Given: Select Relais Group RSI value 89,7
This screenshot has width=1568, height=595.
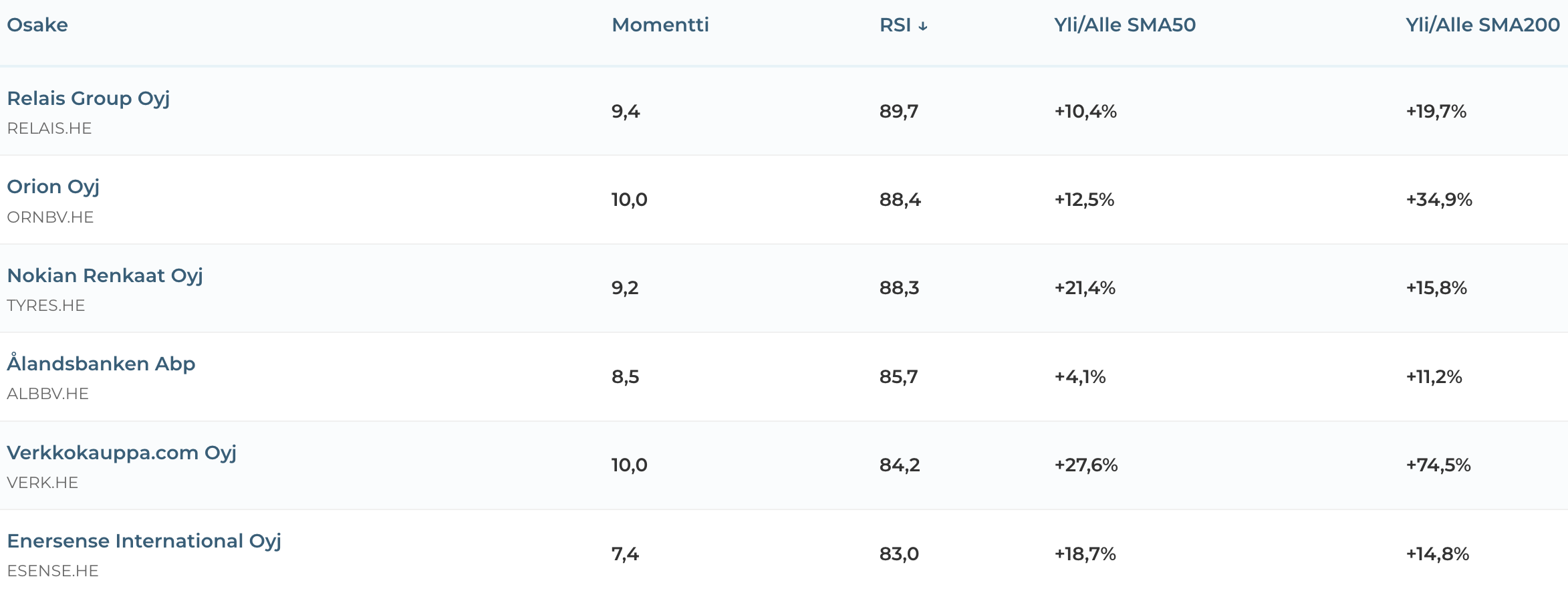Looking at the screenshot, I should 899,111.
